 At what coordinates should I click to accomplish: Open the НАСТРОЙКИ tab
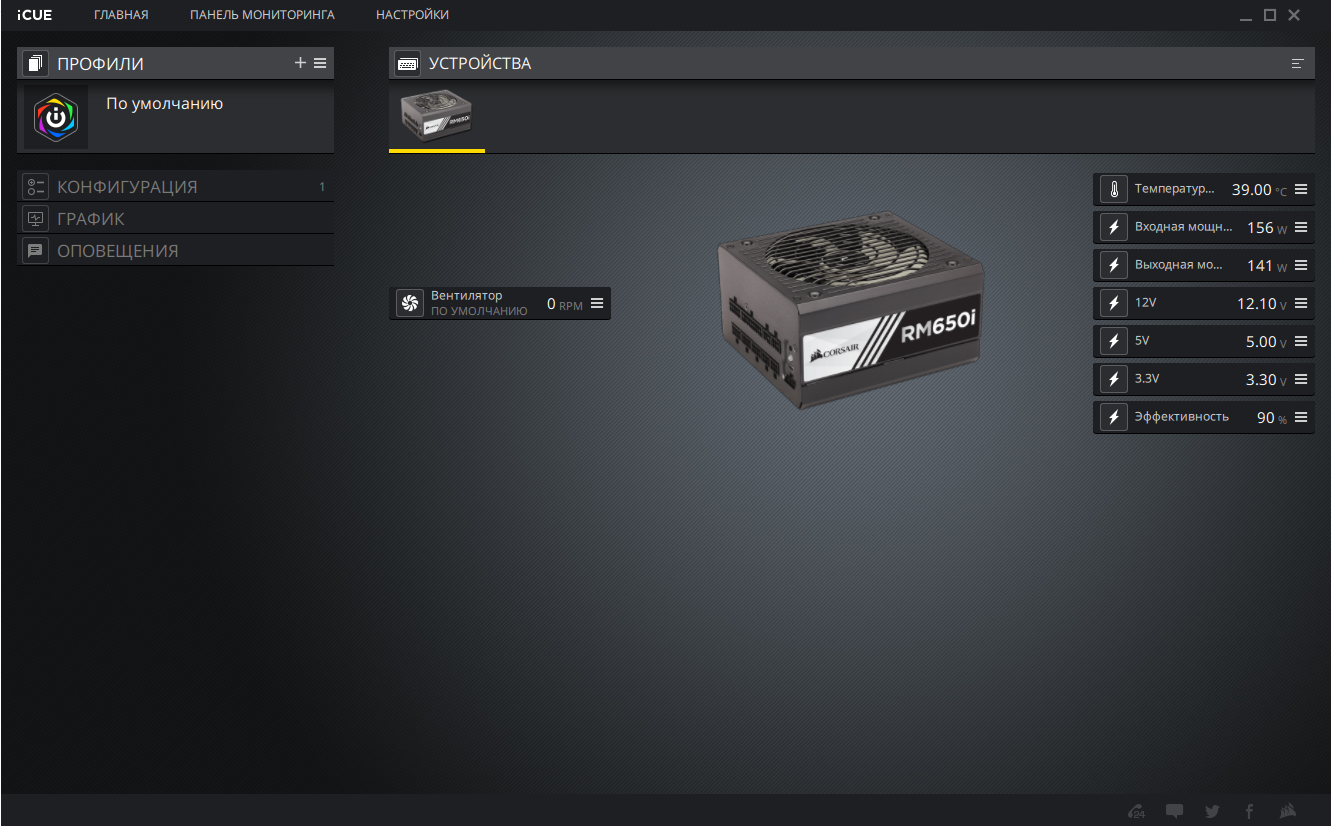(x=412, y=15)
